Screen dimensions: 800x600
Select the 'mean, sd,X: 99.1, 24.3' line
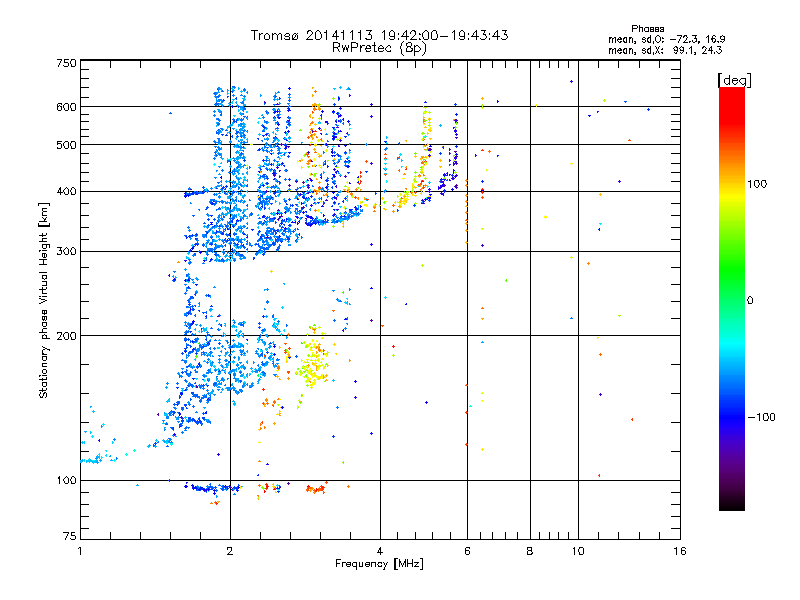pyautogui.click(x=665, y=50)
